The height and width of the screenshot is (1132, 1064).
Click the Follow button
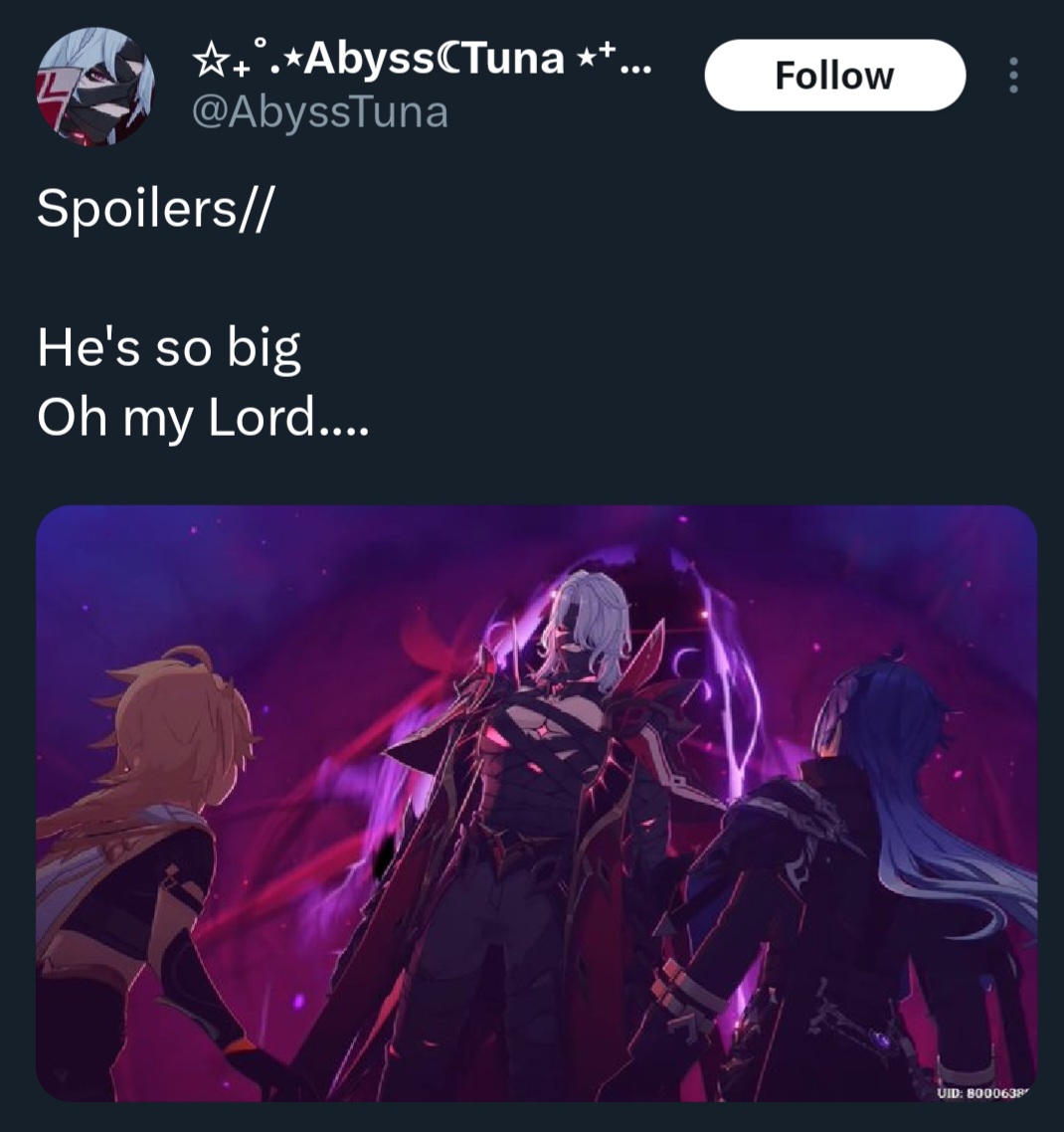coord(834,75)
